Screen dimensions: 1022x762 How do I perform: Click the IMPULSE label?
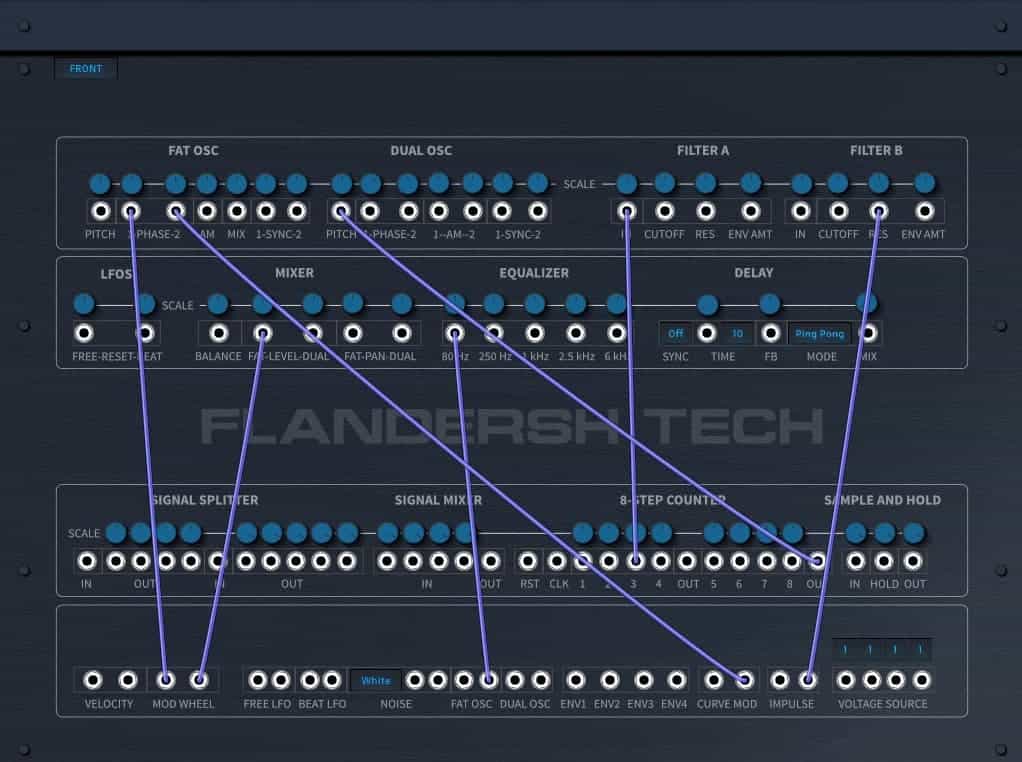[791, 704]
